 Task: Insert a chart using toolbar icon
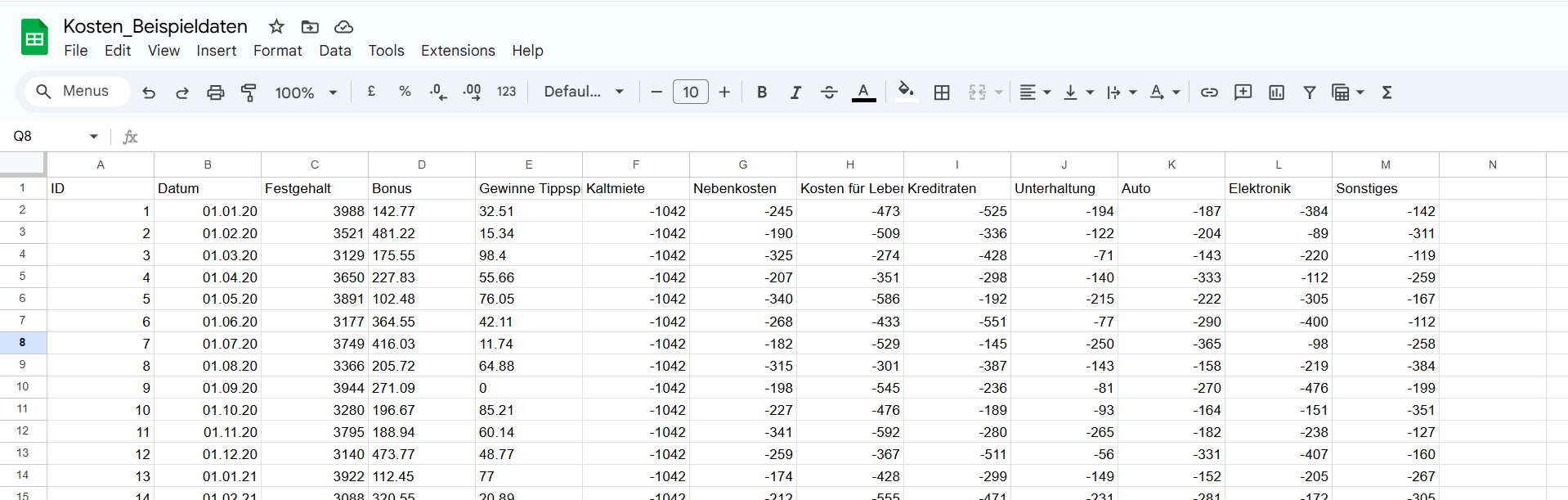pos(1276,92)
